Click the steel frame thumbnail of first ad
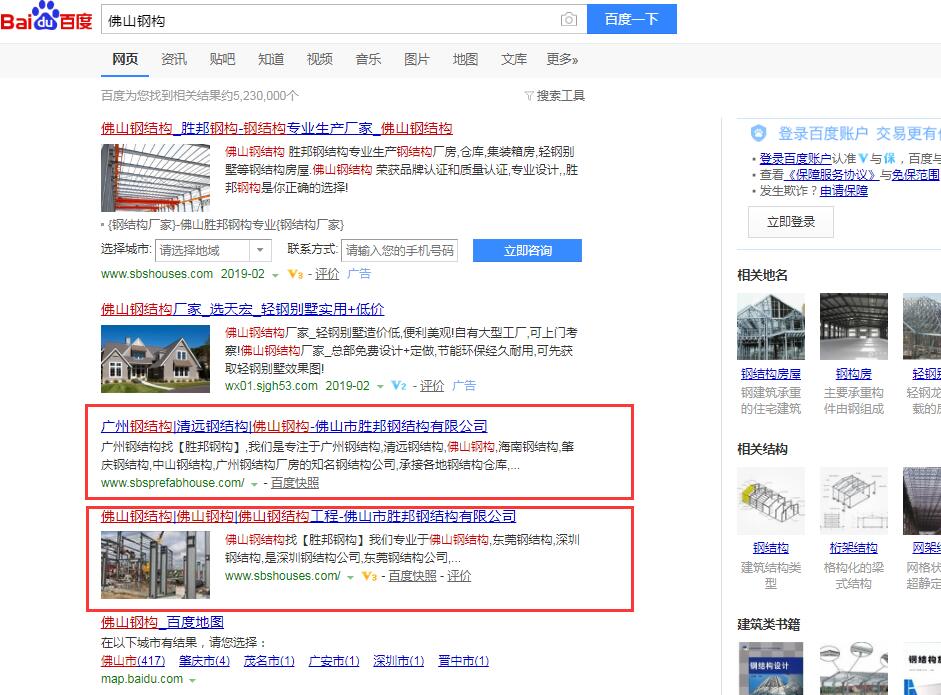The image size is (941, 695). (x=155, y=178)
